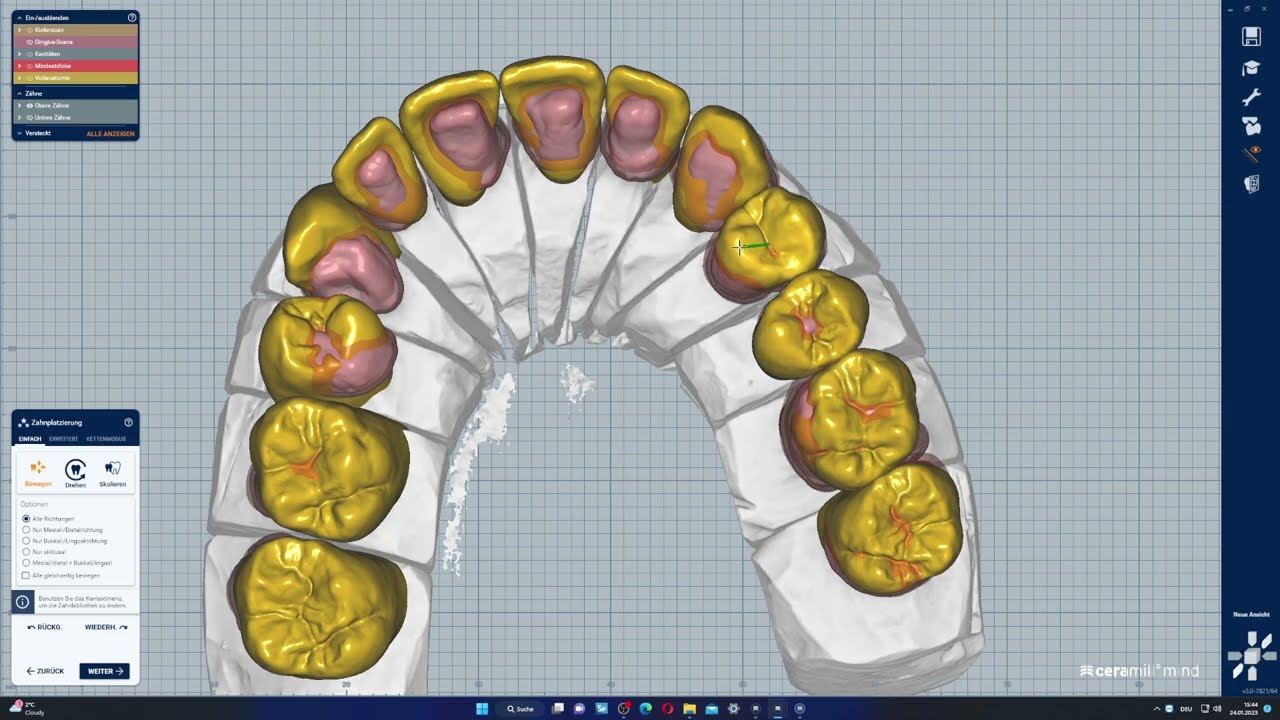
Task: Switch to the EINFACH tab
Action: click(x=30, y=439)
